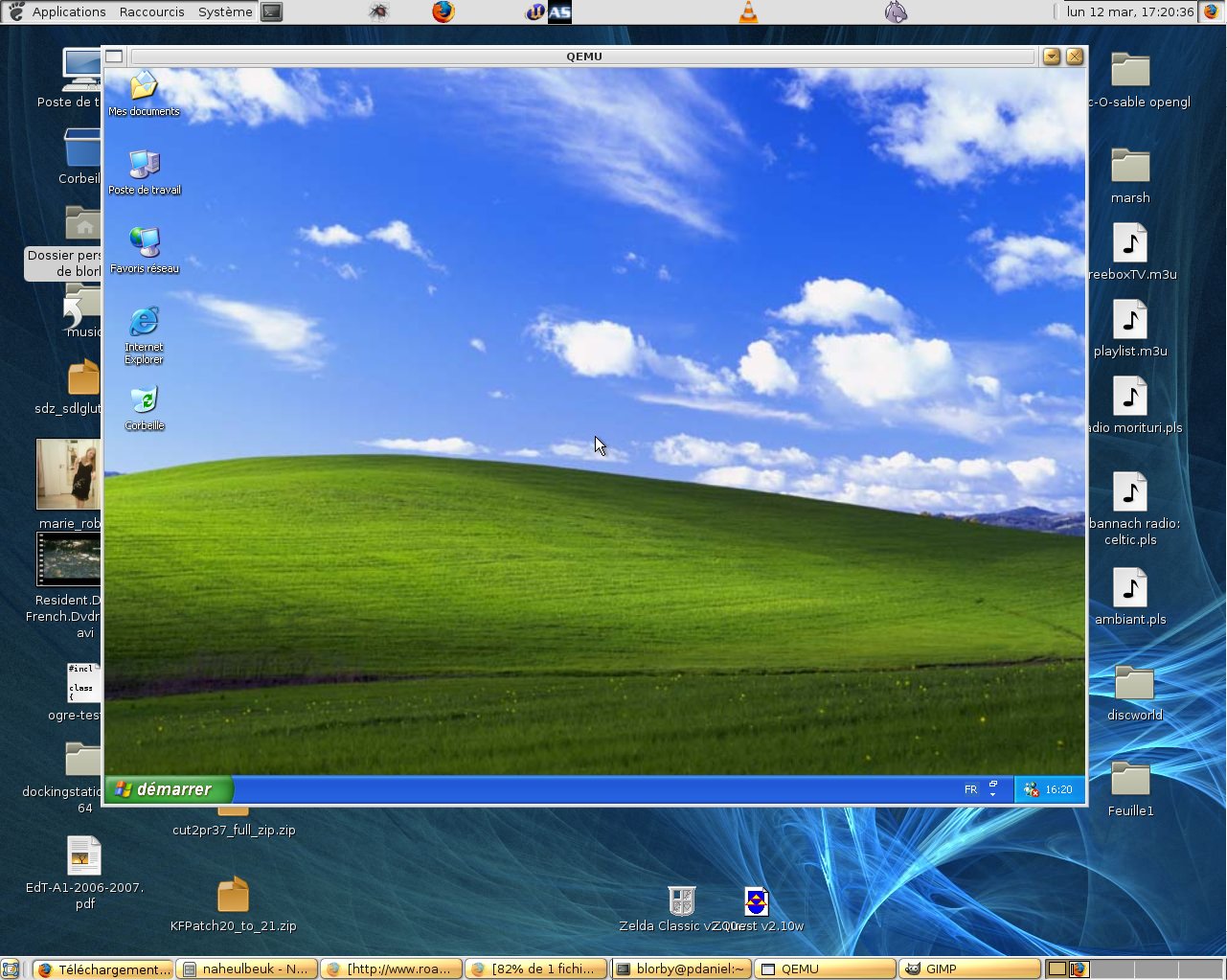Launch VLC media player from top panel

coord(748,11)
